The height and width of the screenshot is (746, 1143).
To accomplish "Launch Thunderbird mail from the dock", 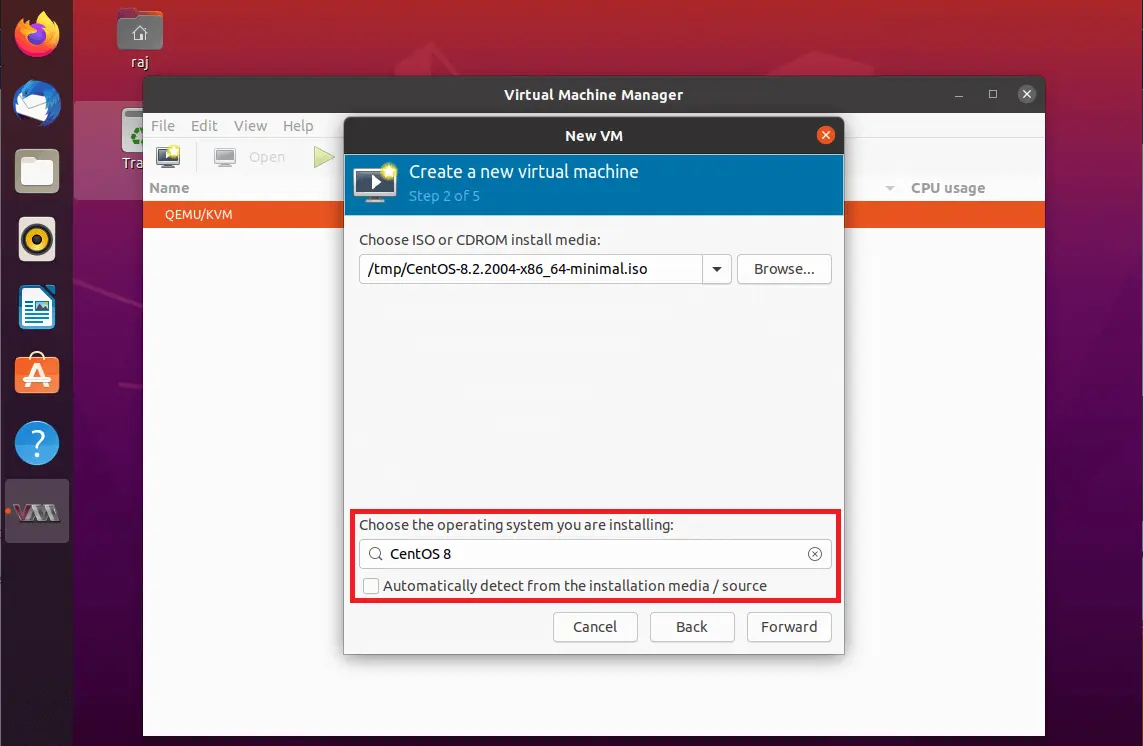I will click(36, 103).
